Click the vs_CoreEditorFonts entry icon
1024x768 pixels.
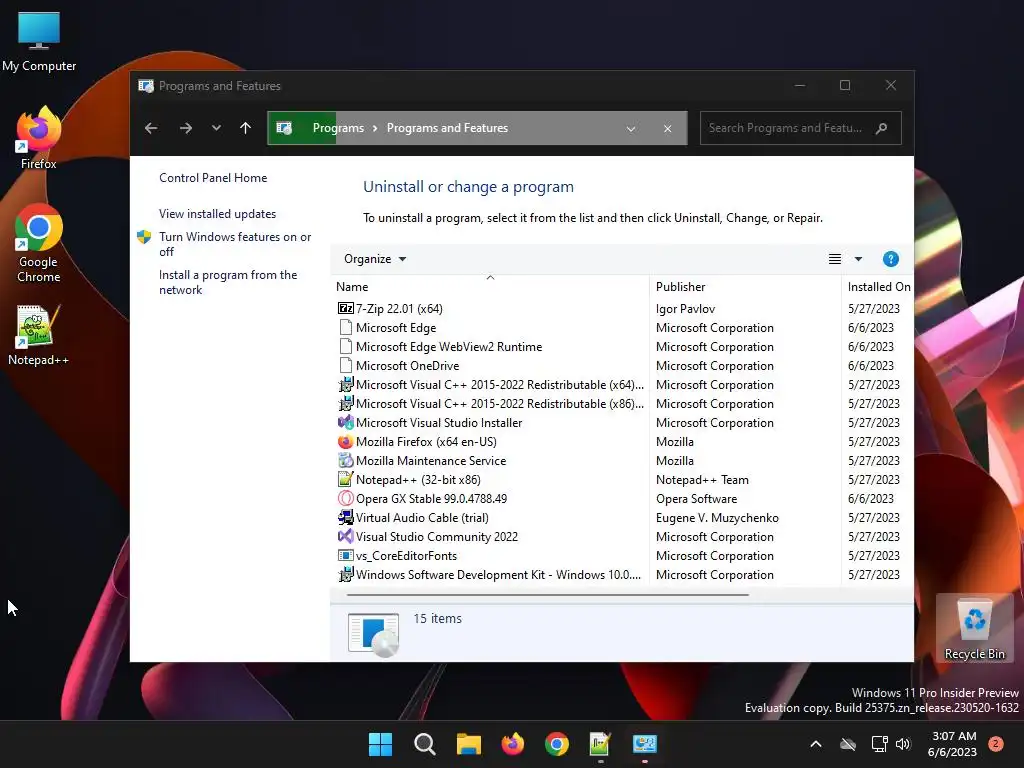coord(345,555)
